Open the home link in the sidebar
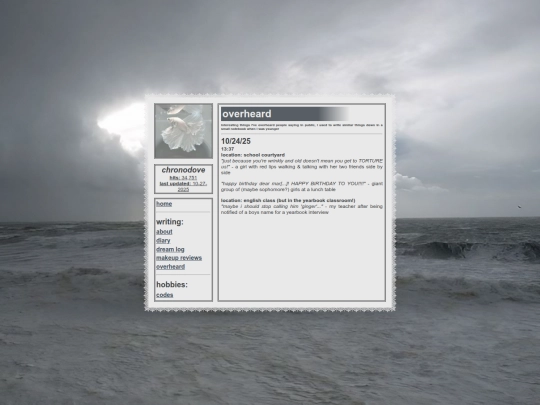The image size is (540, 405). (x=164, y=204)
